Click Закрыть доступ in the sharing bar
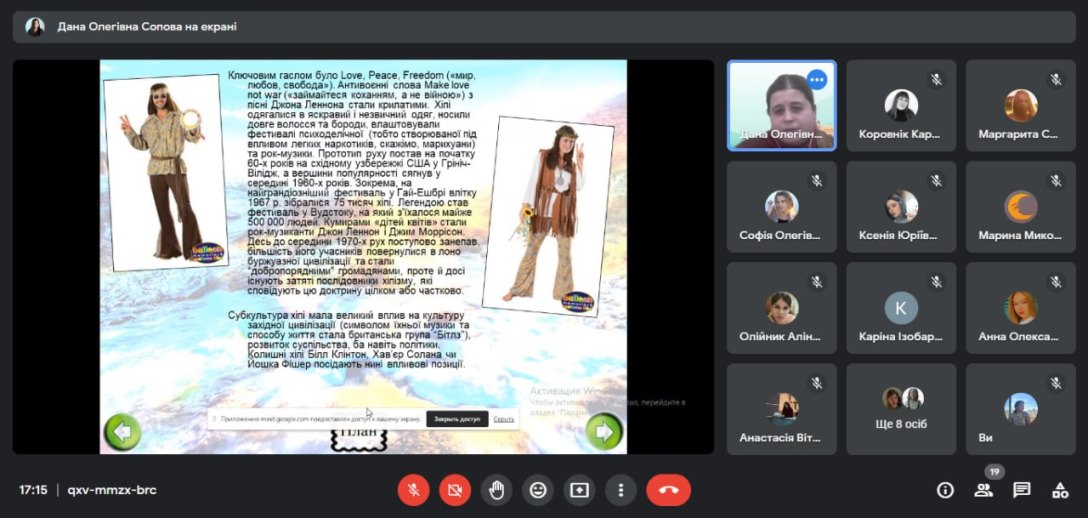This screenshot has width=1088, height=518. [x=457, y=419]
